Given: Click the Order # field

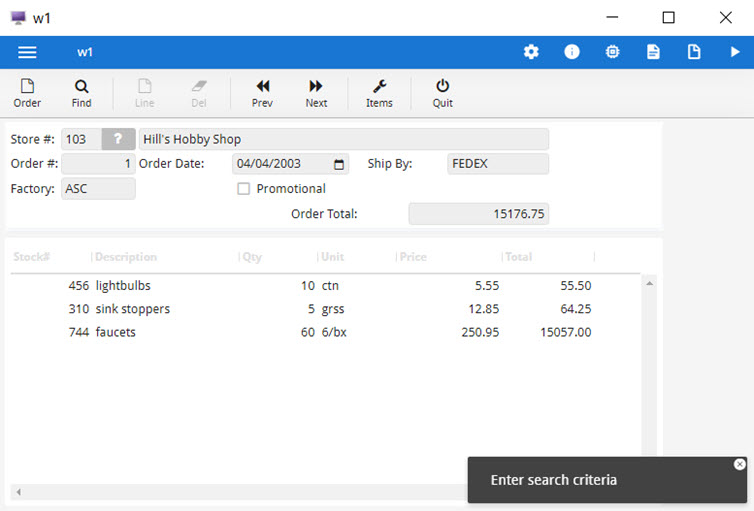Looking at the screenshot, I should pyautogui.click(x=98, y=164).
